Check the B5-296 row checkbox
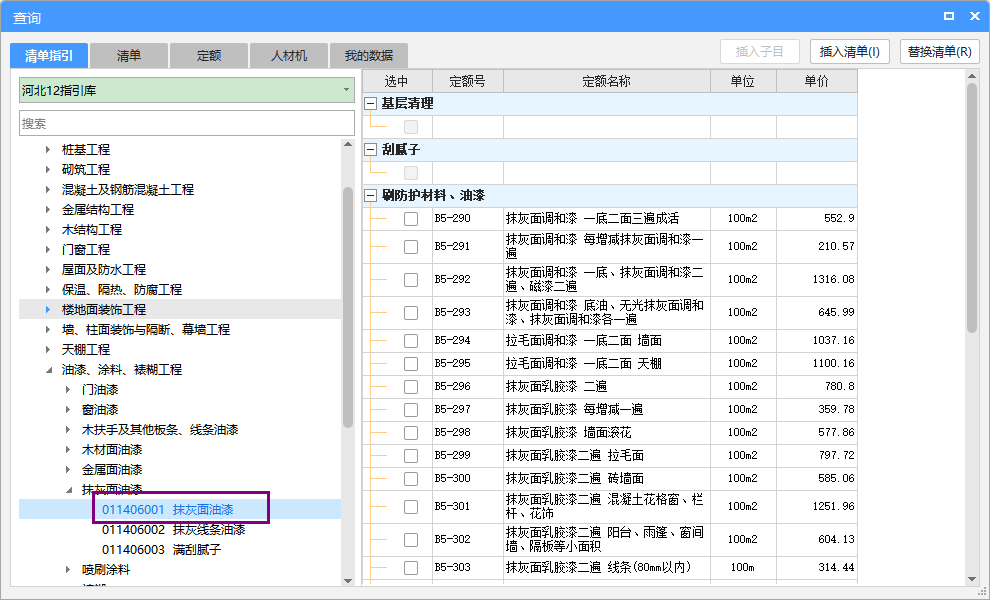Image resolution: width=990 pixels, height=600 pixels. coord(411,387)
